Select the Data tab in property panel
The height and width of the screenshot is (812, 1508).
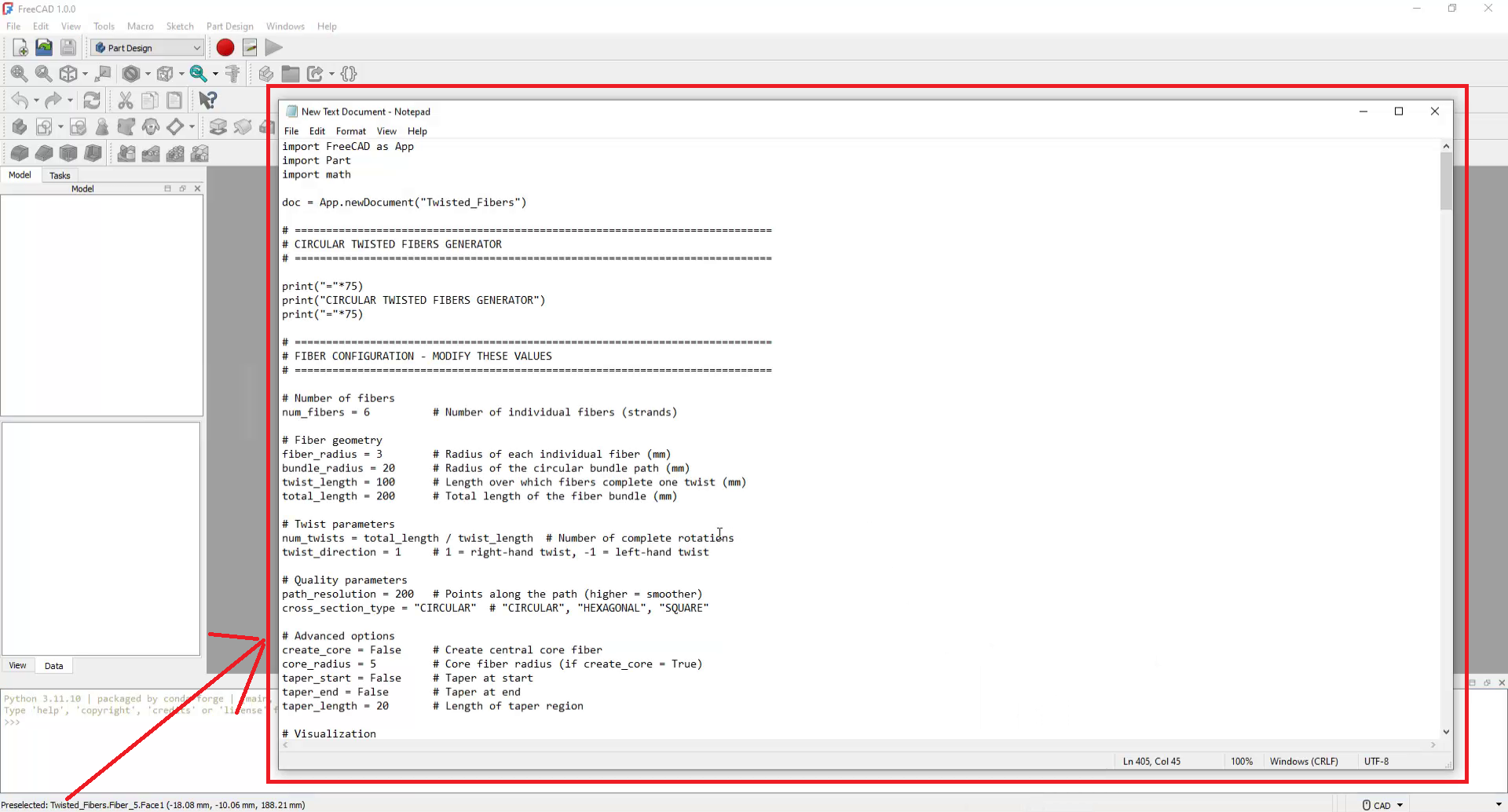pos(53,666)
